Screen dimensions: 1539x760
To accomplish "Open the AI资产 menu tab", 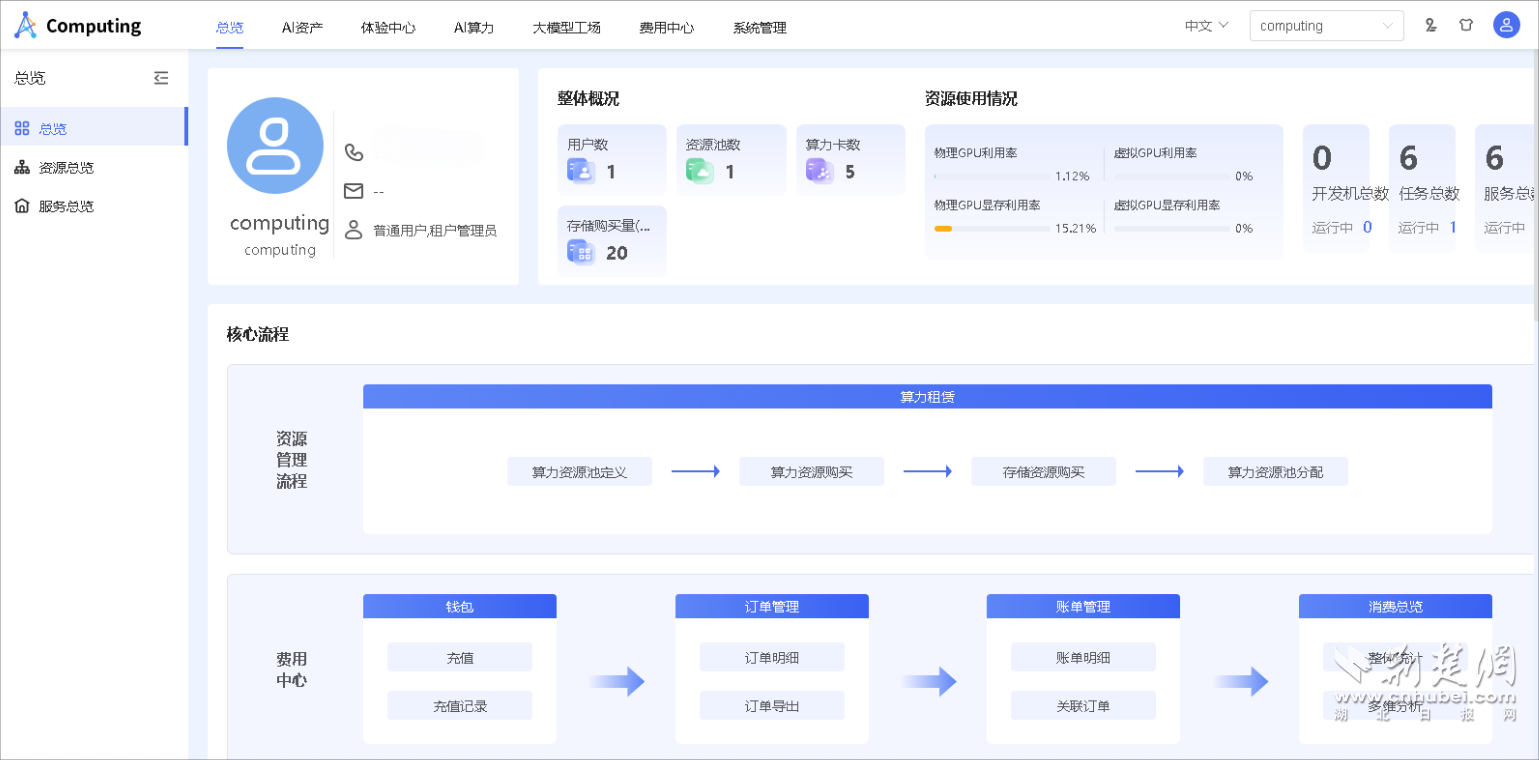I will (x=302, y=27).
